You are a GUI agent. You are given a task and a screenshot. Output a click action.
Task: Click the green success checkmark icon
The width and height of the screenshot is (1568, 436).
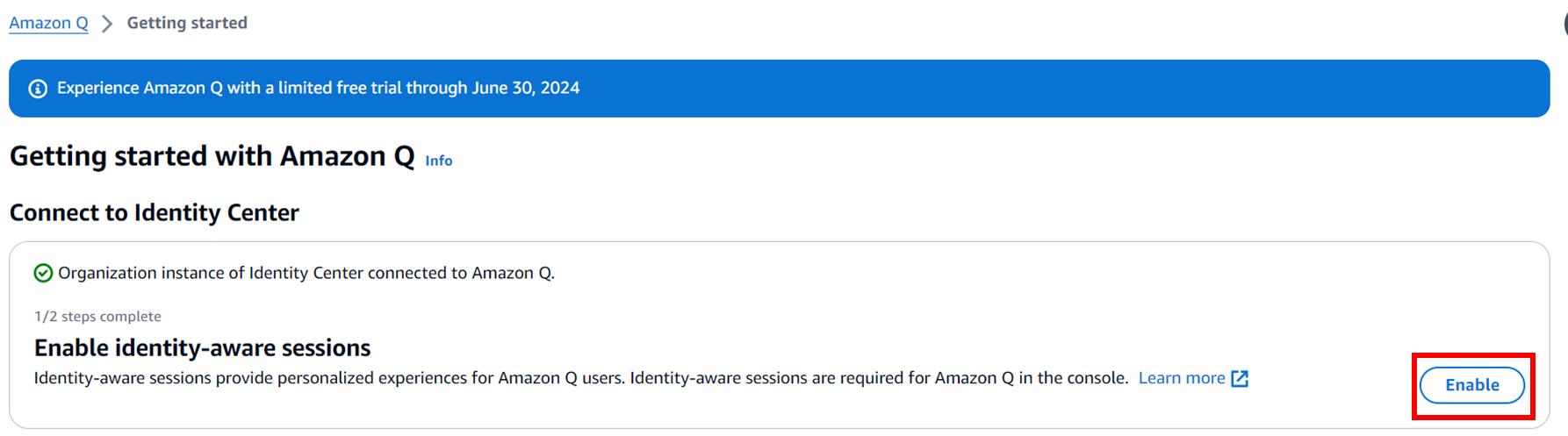43,274
